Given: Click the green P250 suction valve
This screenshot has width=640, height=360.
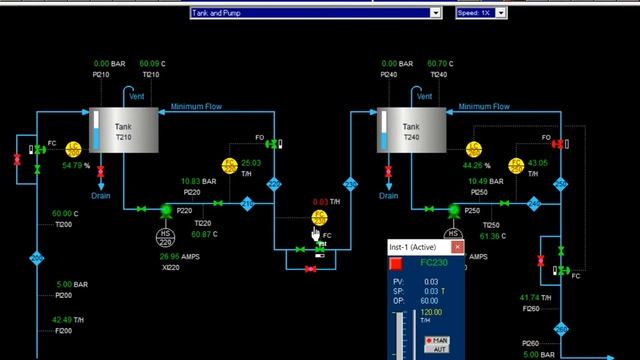Looking at the screenshot, I should click(429, 209).
